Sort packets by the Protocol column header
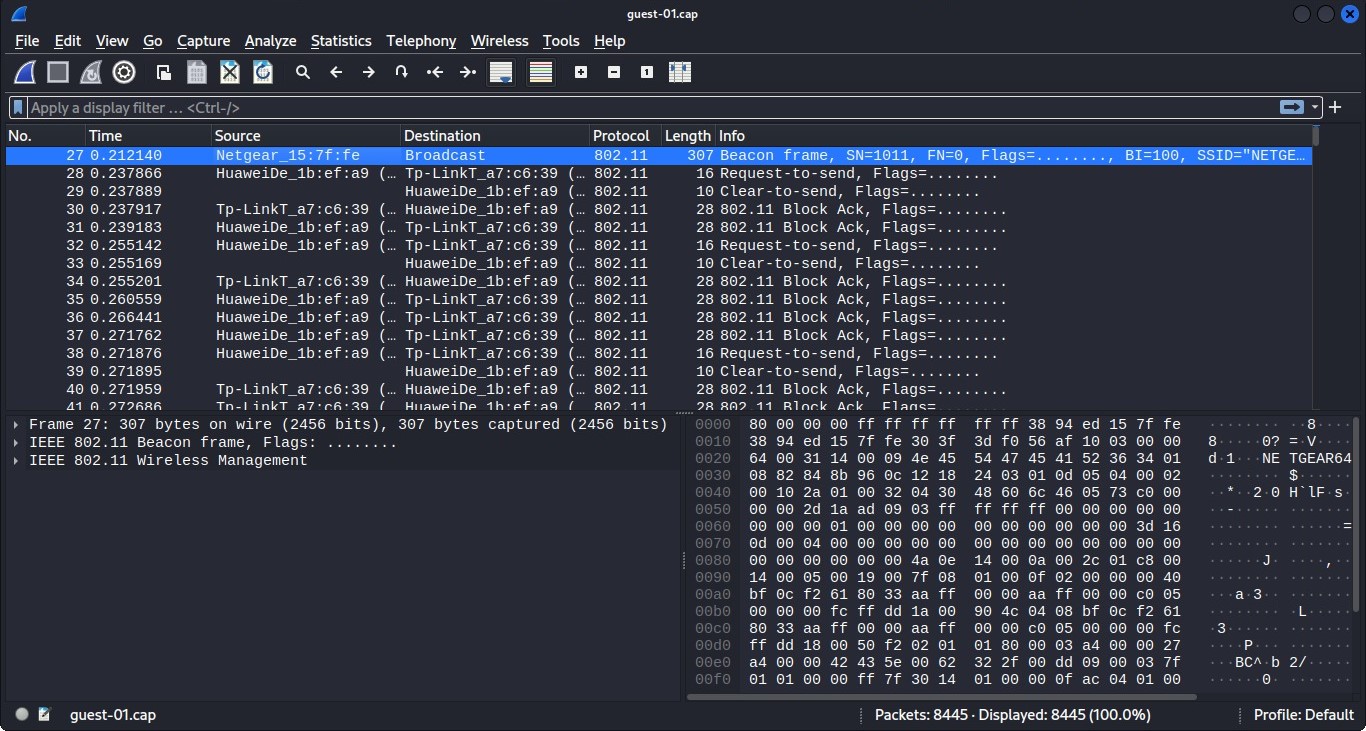Viewport: 1366px width, 731px height. (x=620, y=136)
